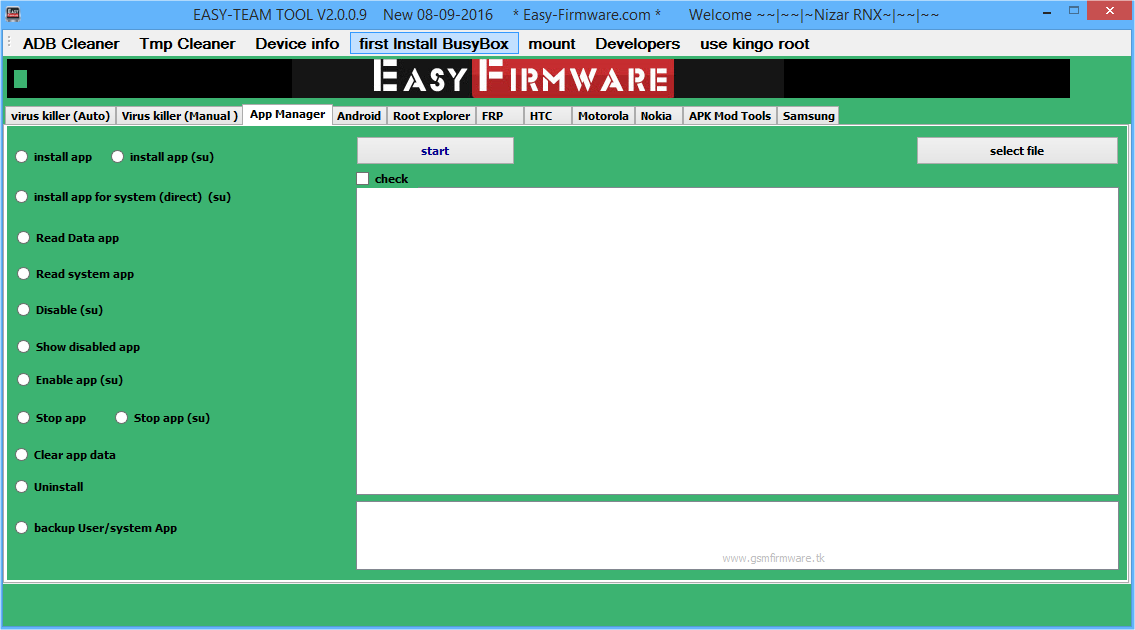Open the mount menu
This screenshot has height=630, width=1135.
[552, 43]
